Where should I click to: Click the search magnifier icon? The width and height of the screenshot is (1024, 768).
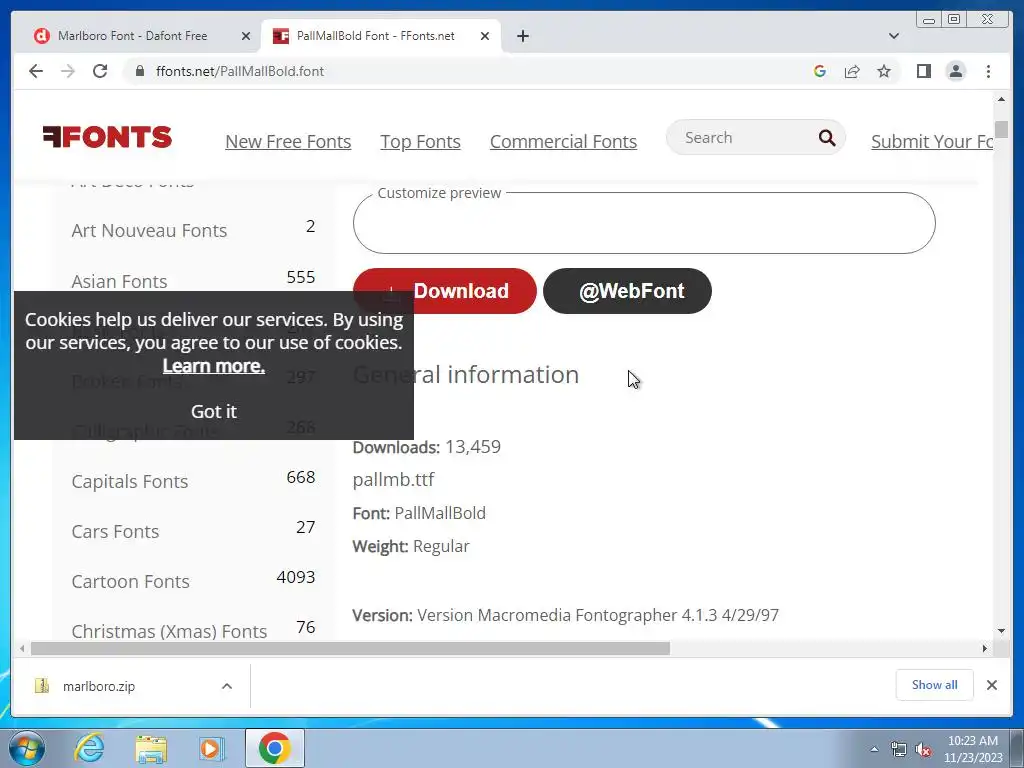click(x=827, y=138)
